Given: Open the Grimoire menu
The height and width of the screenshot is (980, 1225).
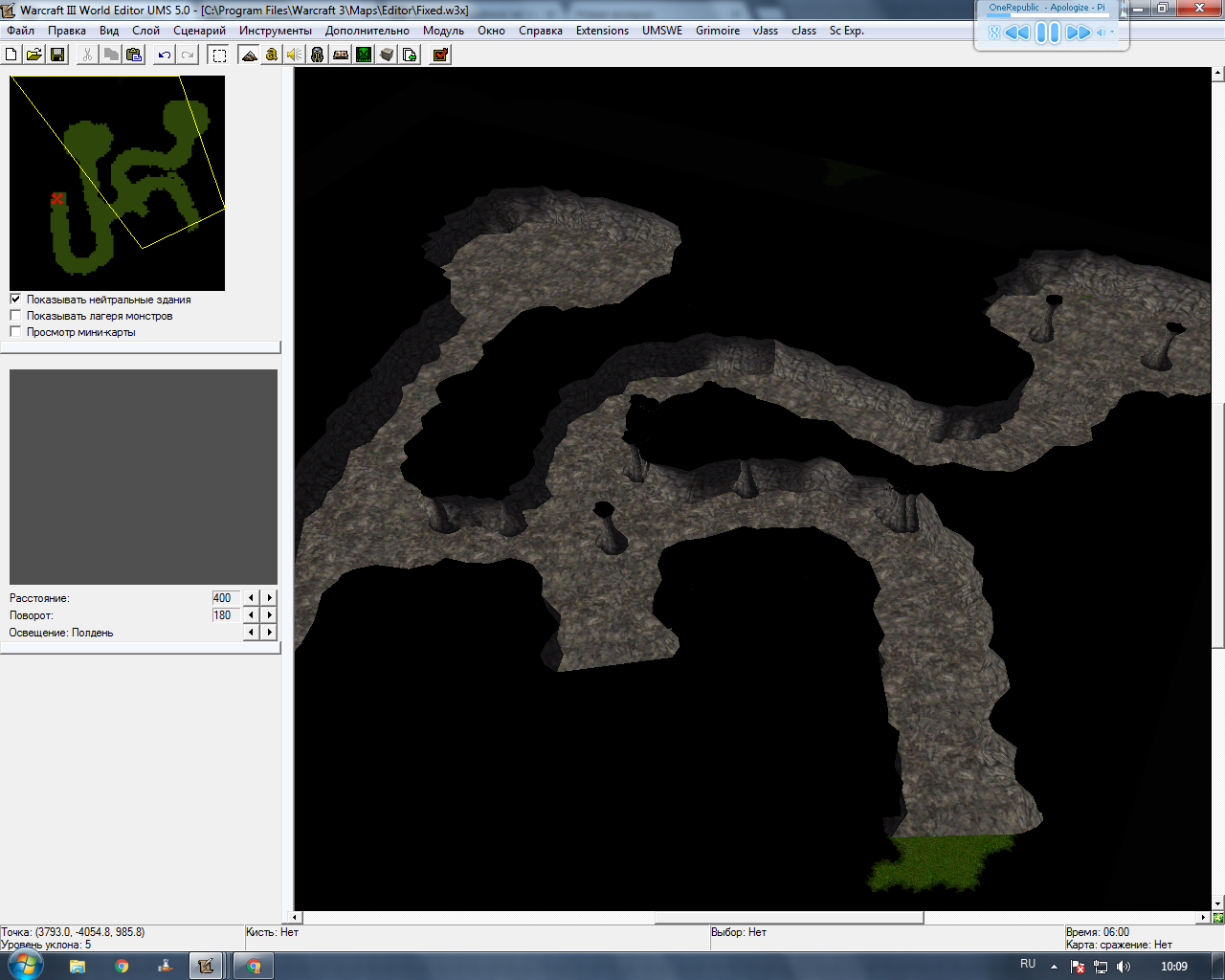Looking at the screenshot, I should tap(718, 31).
